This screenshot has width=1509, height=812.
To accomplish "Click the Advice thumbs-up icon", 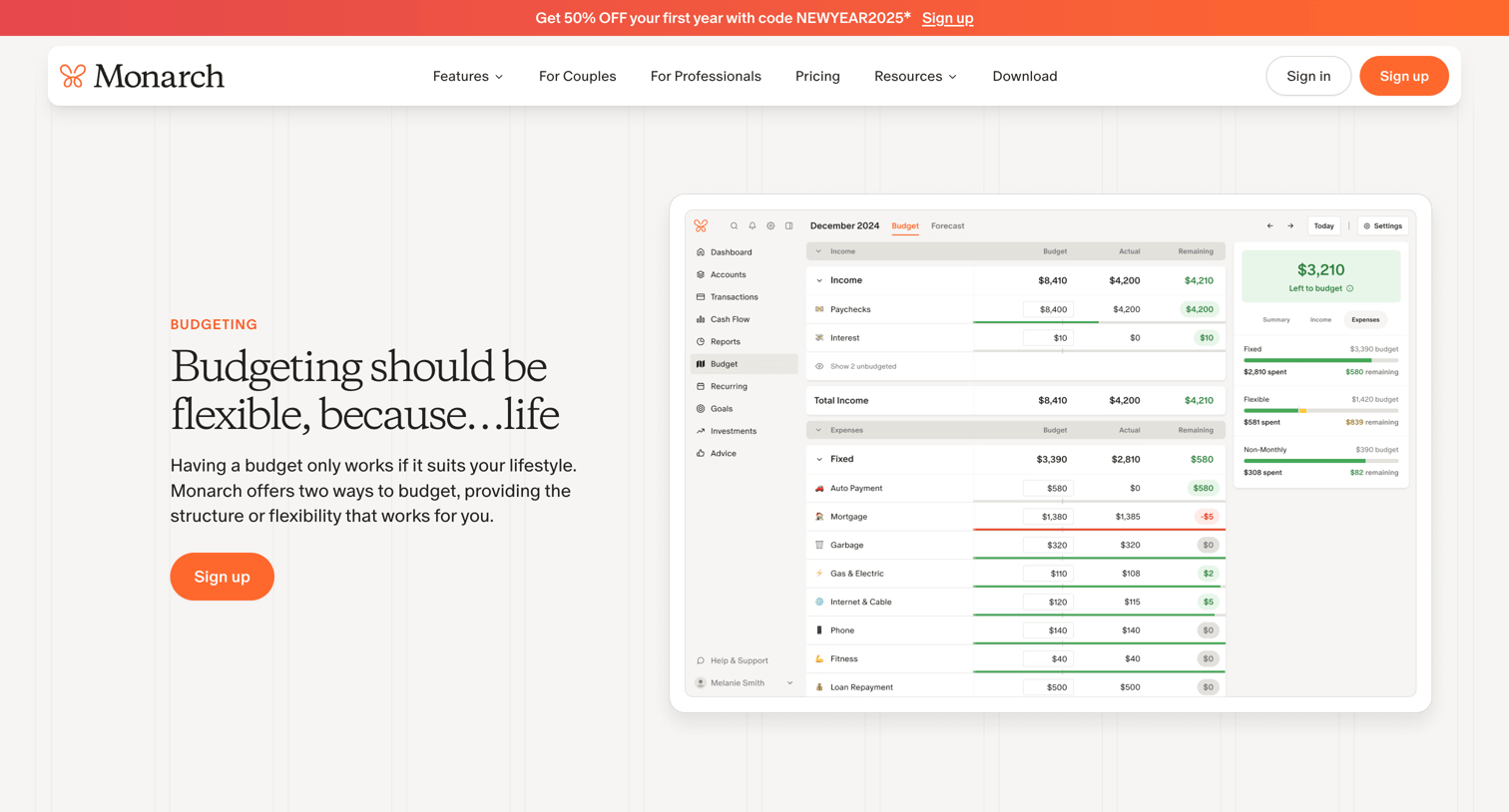I will (701, 453).
